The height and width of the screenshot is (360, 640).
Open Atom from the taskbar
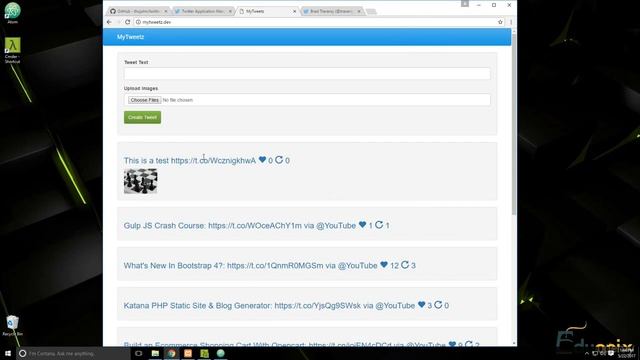click(x=220, y=353)
